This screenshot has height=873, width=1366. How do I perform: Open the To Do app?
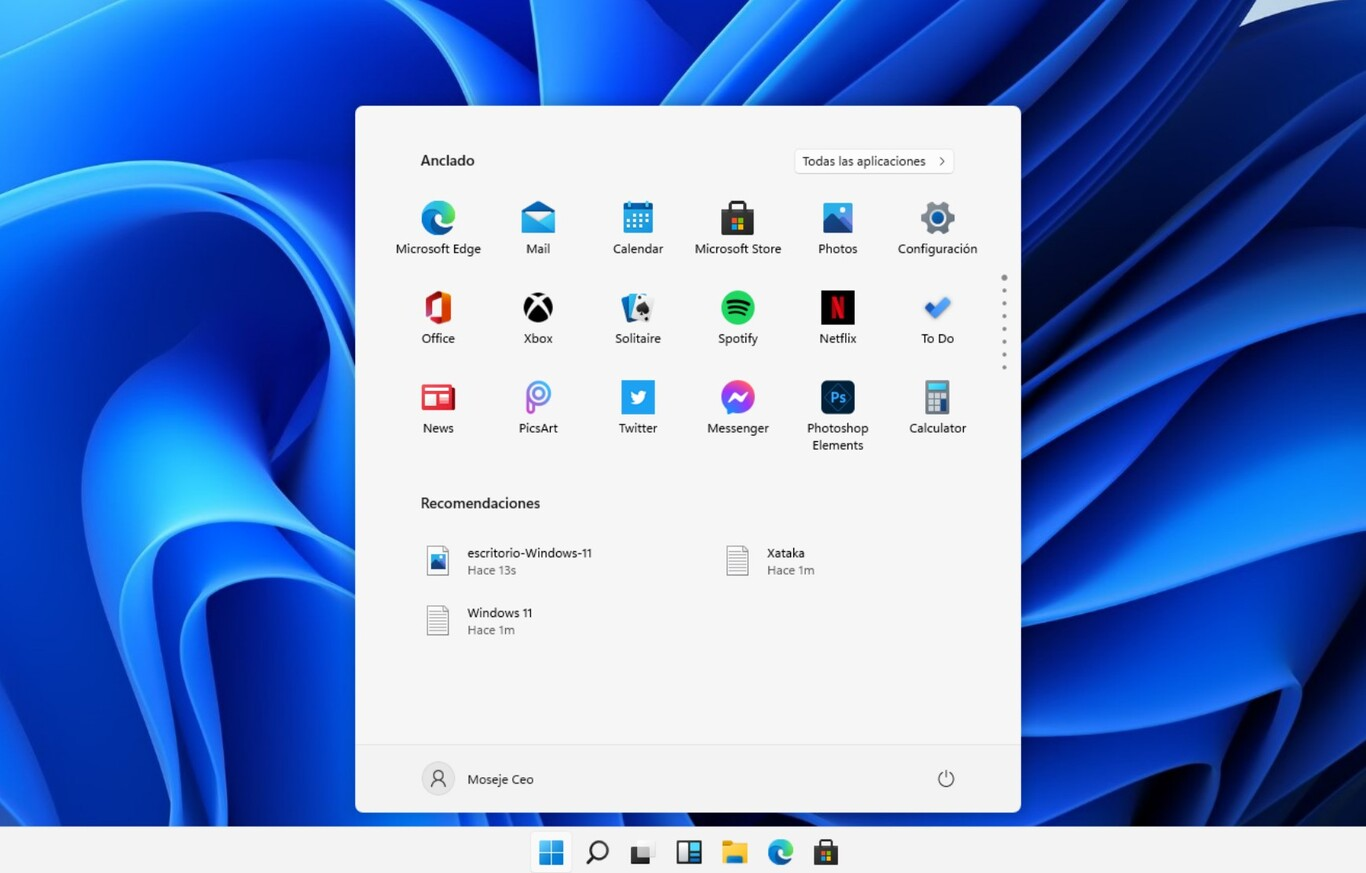click(x=937, y=318)
